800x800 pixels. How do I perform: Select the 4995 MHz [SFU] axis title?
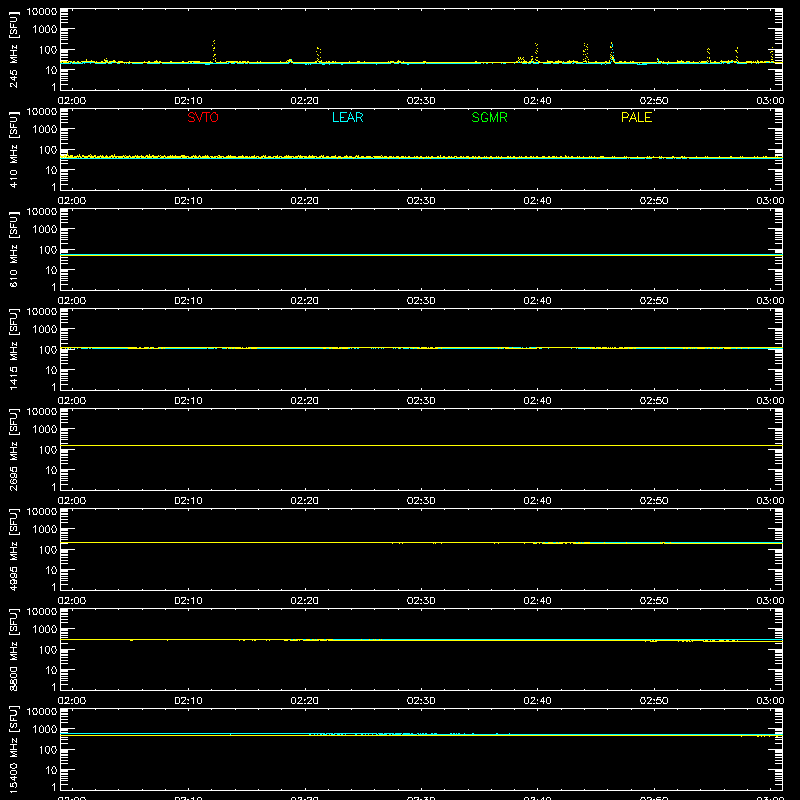pyautogui.click(x=14, y=549)
